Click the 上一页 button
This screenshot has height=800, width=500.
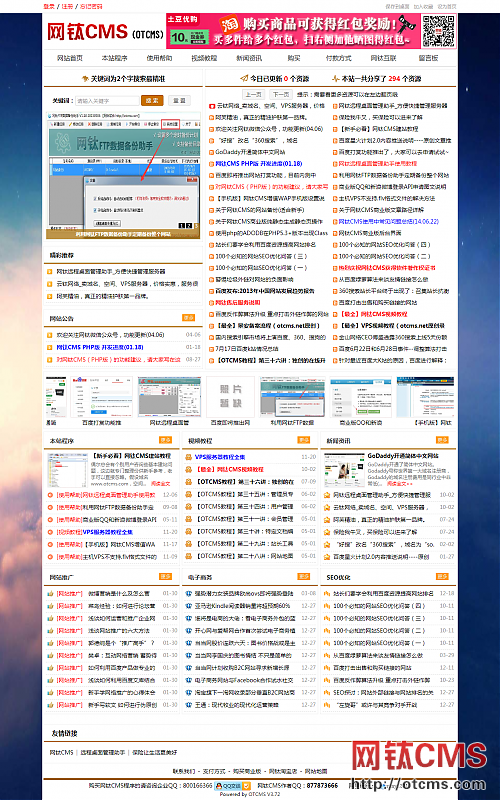point(253,94)
